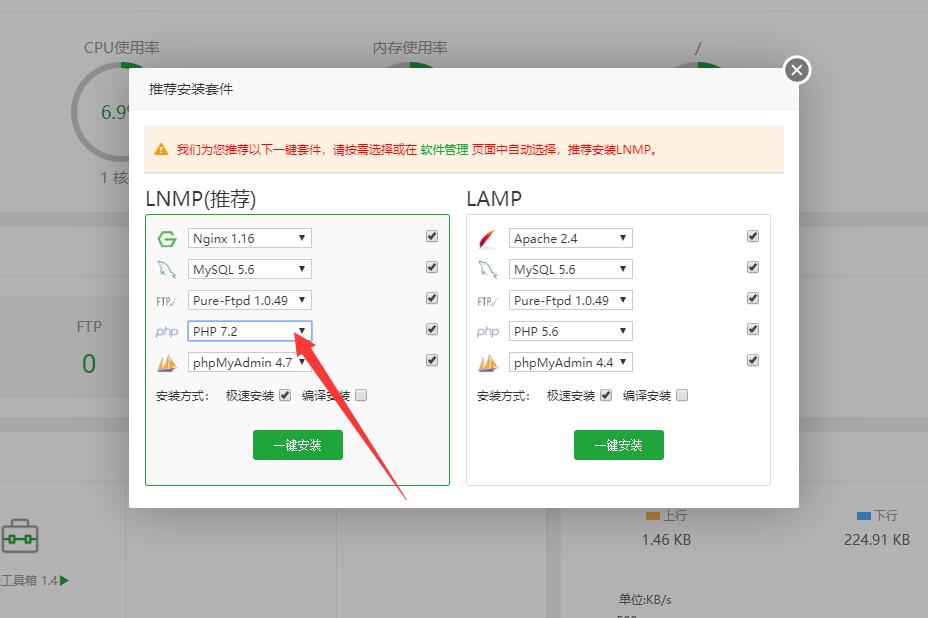Click the phpMyAdmin sailboat icon in LAMP

(x=488, y=363)
